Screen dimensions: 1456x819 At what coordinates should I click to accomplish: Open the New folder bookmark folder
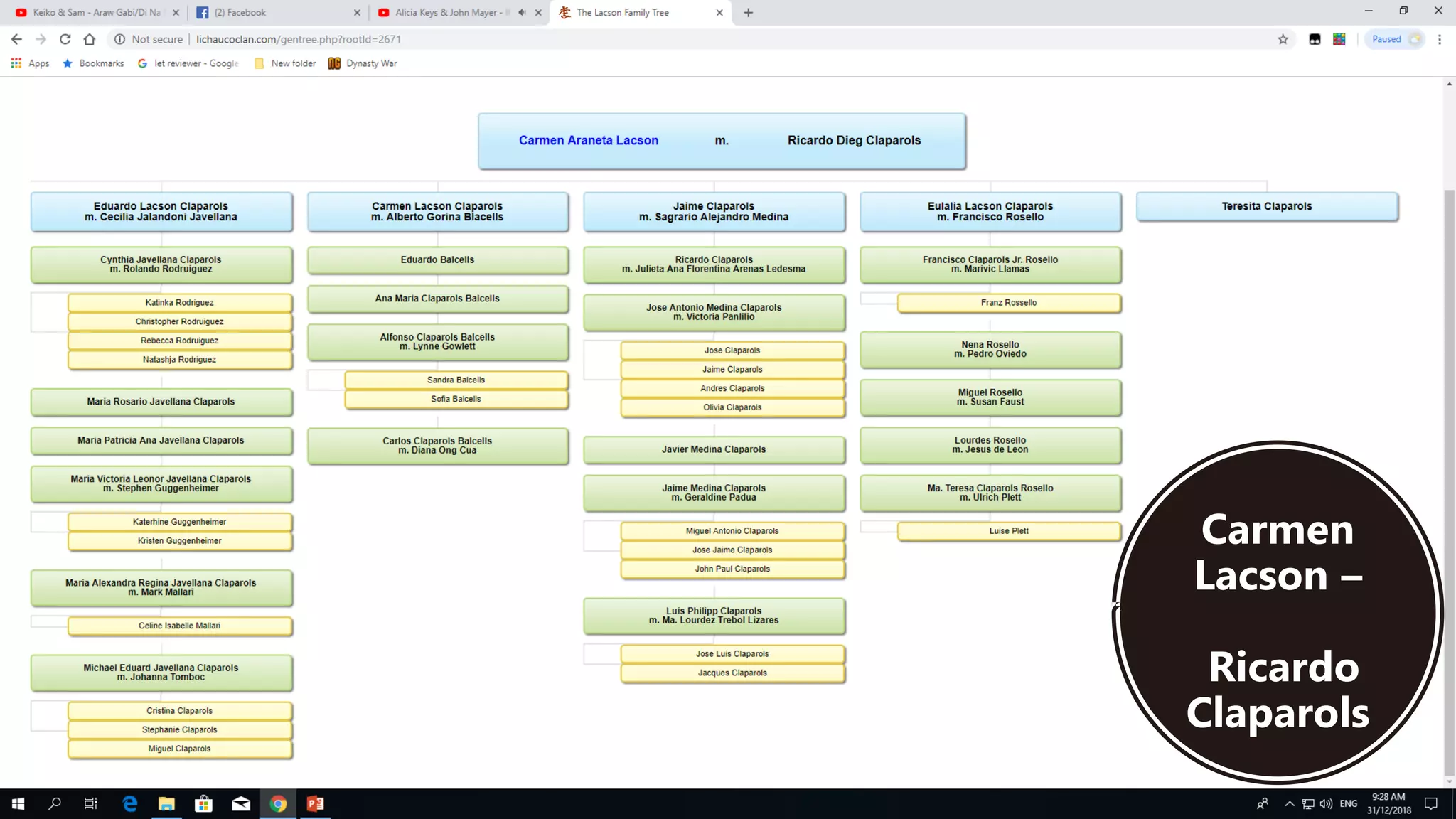click(285, 63)
